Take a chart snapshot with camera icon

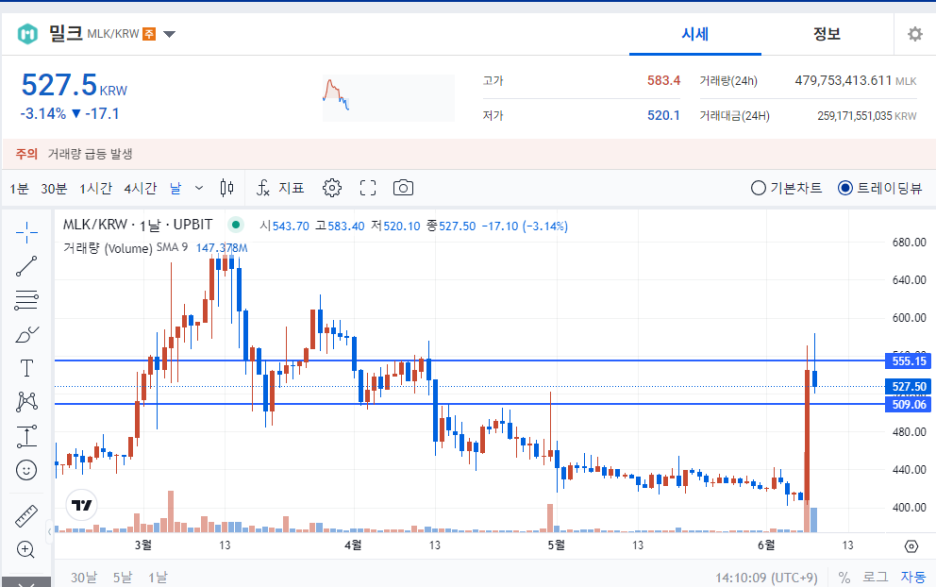[403, 188]
